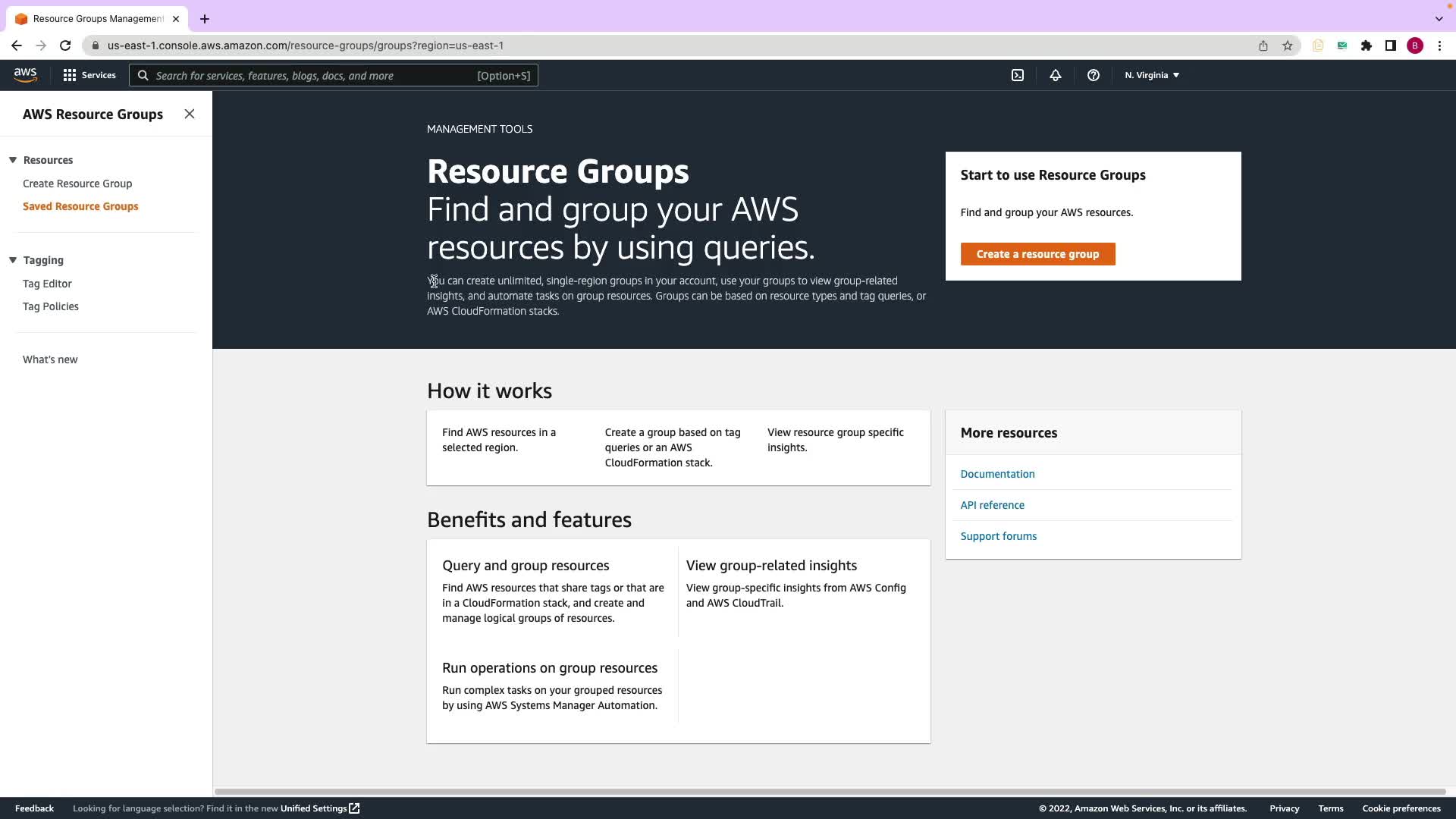
Task: Open the Services grid menu
Action: click(89, 75)
